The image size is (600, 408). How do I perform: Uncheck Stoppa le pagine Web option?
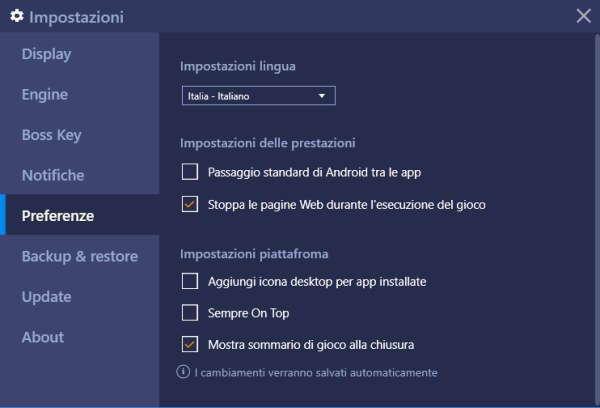[x=190, y=204]
